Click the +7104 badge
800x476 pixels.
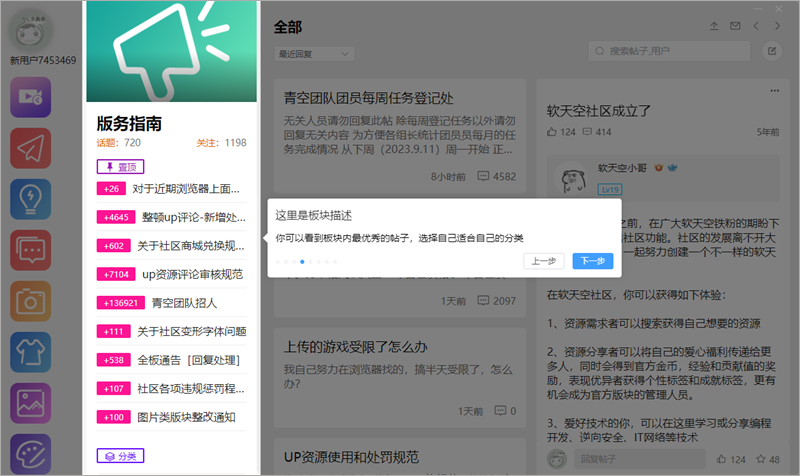point(116,274)
